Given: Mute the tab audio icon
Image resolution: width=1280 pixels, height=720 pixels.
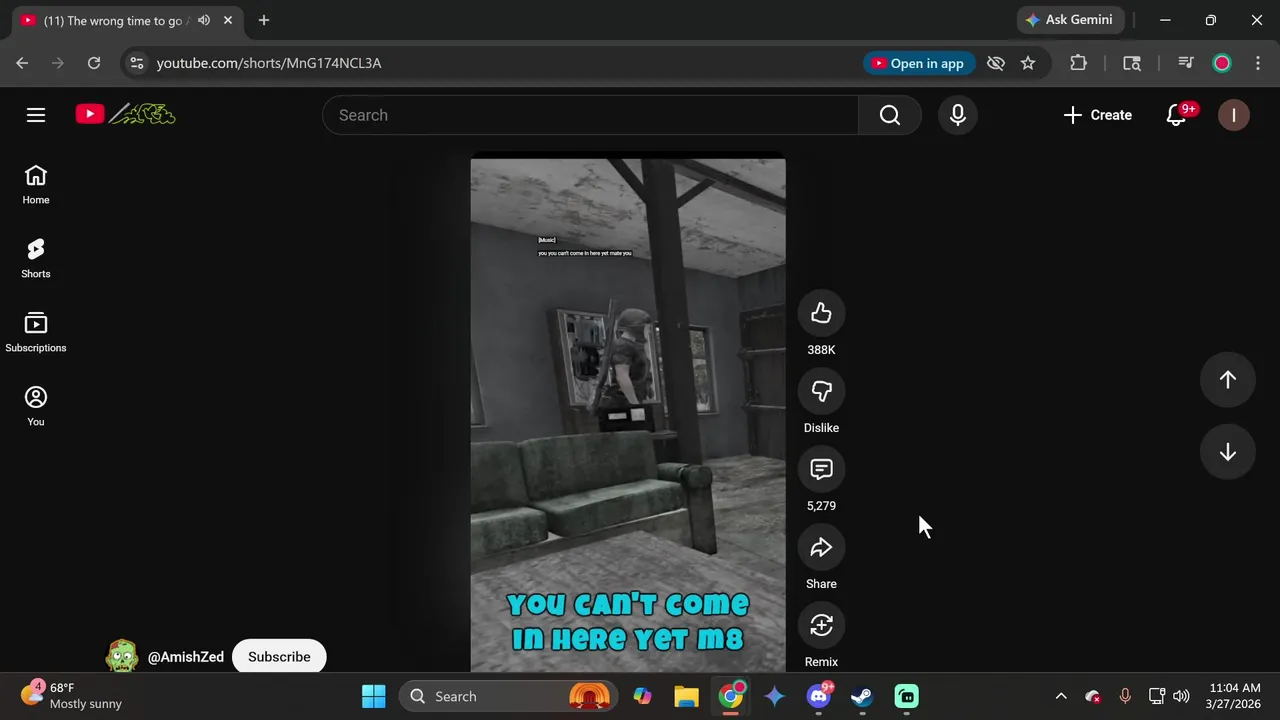Looking at the screenshot, I should [204, 20].
